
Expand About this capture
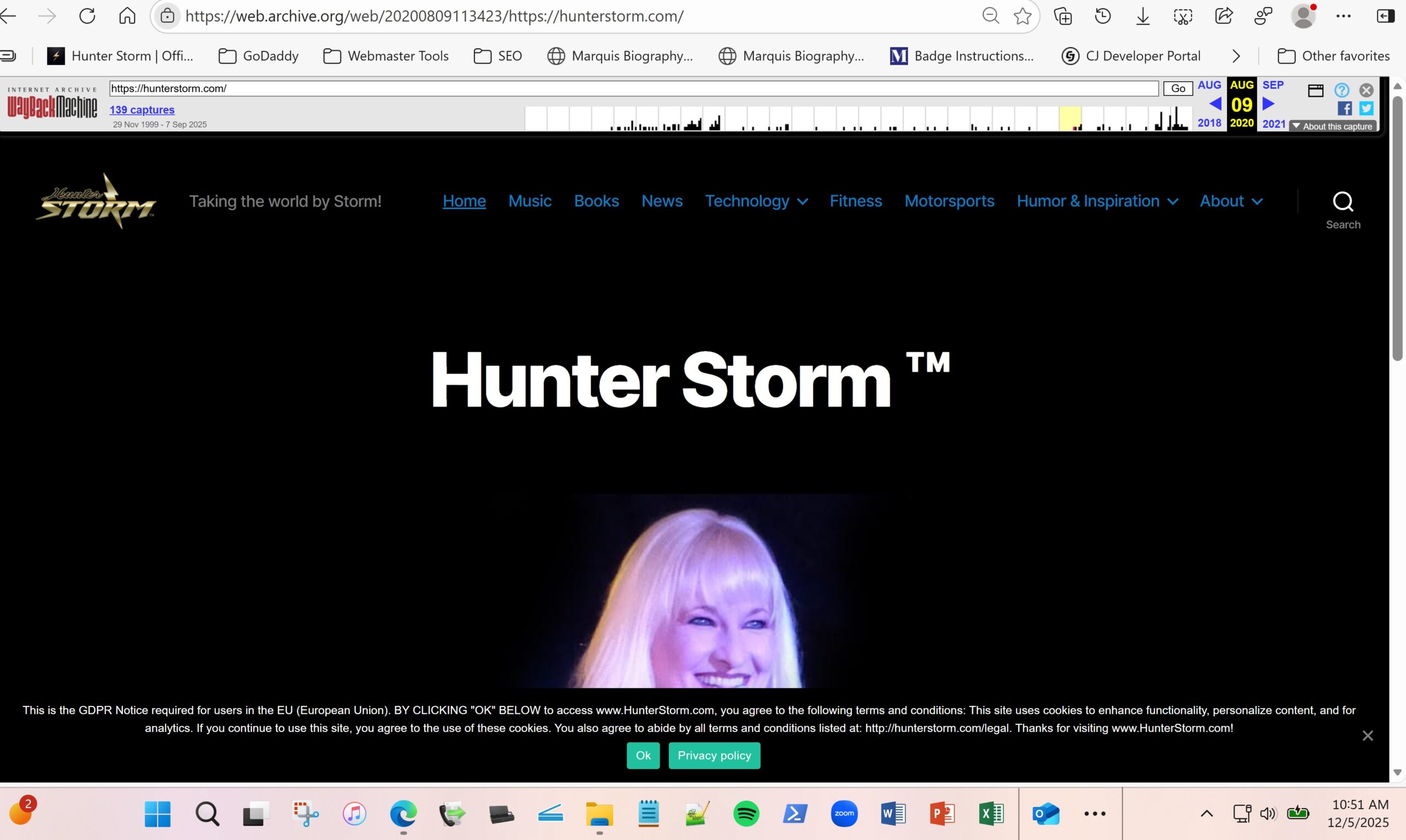pos(1333,126)
